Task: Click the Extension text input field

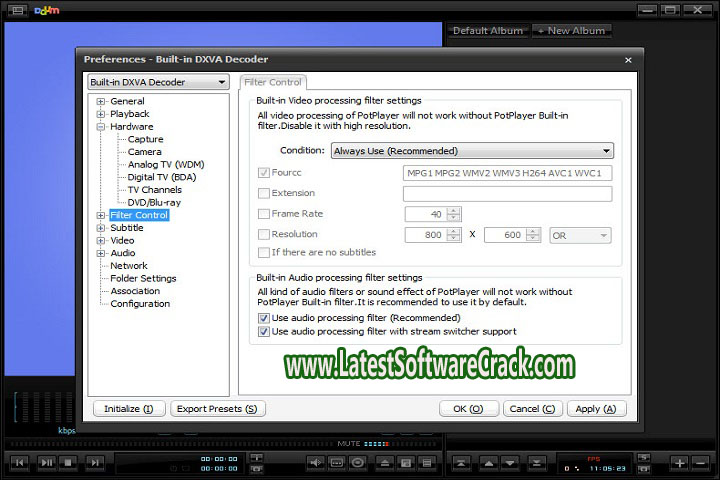Action: [x=507, y=193]
